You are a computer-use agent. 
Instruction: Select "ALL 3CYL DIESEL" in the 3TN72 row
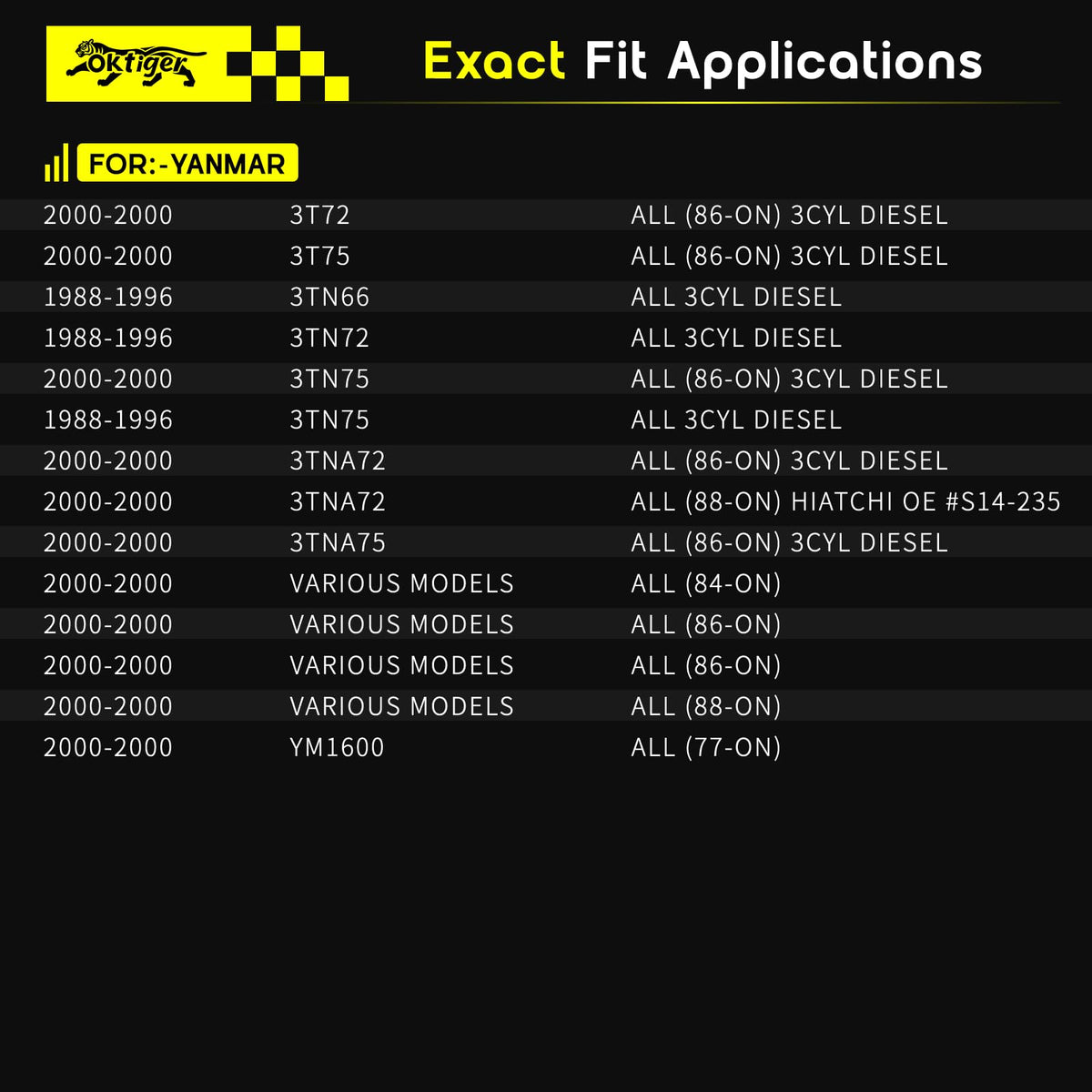pos(736,338)
